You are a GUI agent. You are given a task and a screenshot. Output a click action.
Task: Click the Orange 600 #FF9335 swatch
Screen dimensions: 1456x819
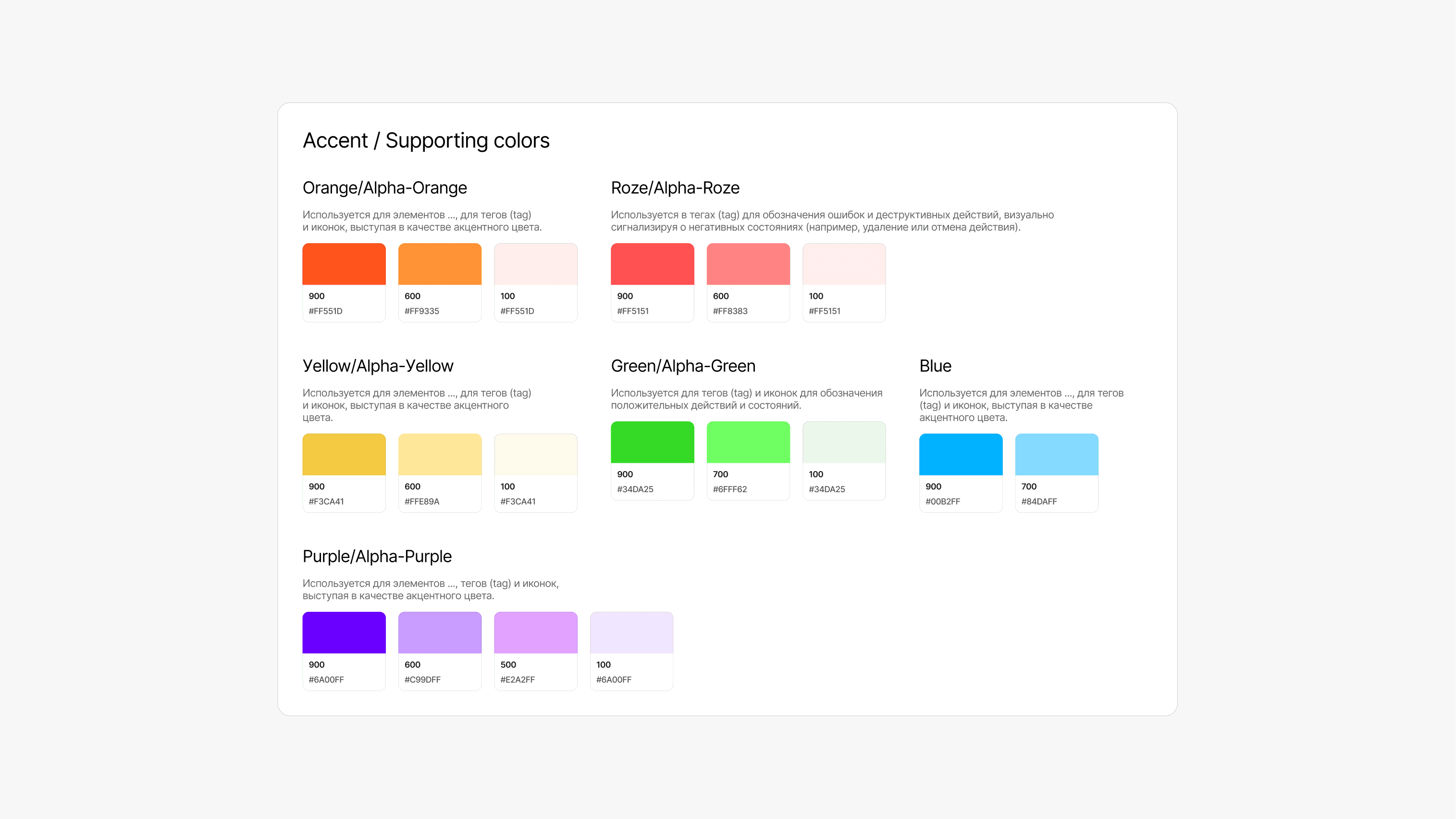pyautogui.click(x=440, y=283)
